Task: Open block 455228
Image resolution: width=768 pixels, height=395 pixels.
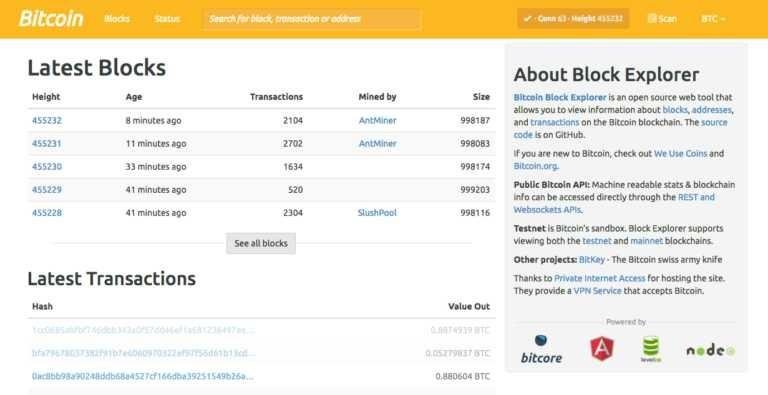Action: click(47, 213)
